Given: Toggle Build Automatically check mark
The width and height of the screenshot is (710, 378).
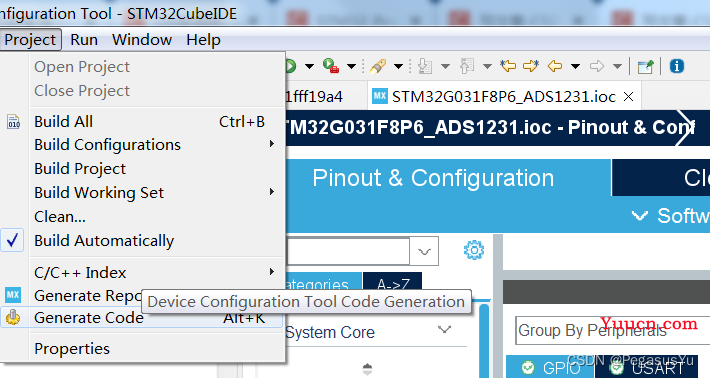Looking at the screenshot, I should 143,240.
